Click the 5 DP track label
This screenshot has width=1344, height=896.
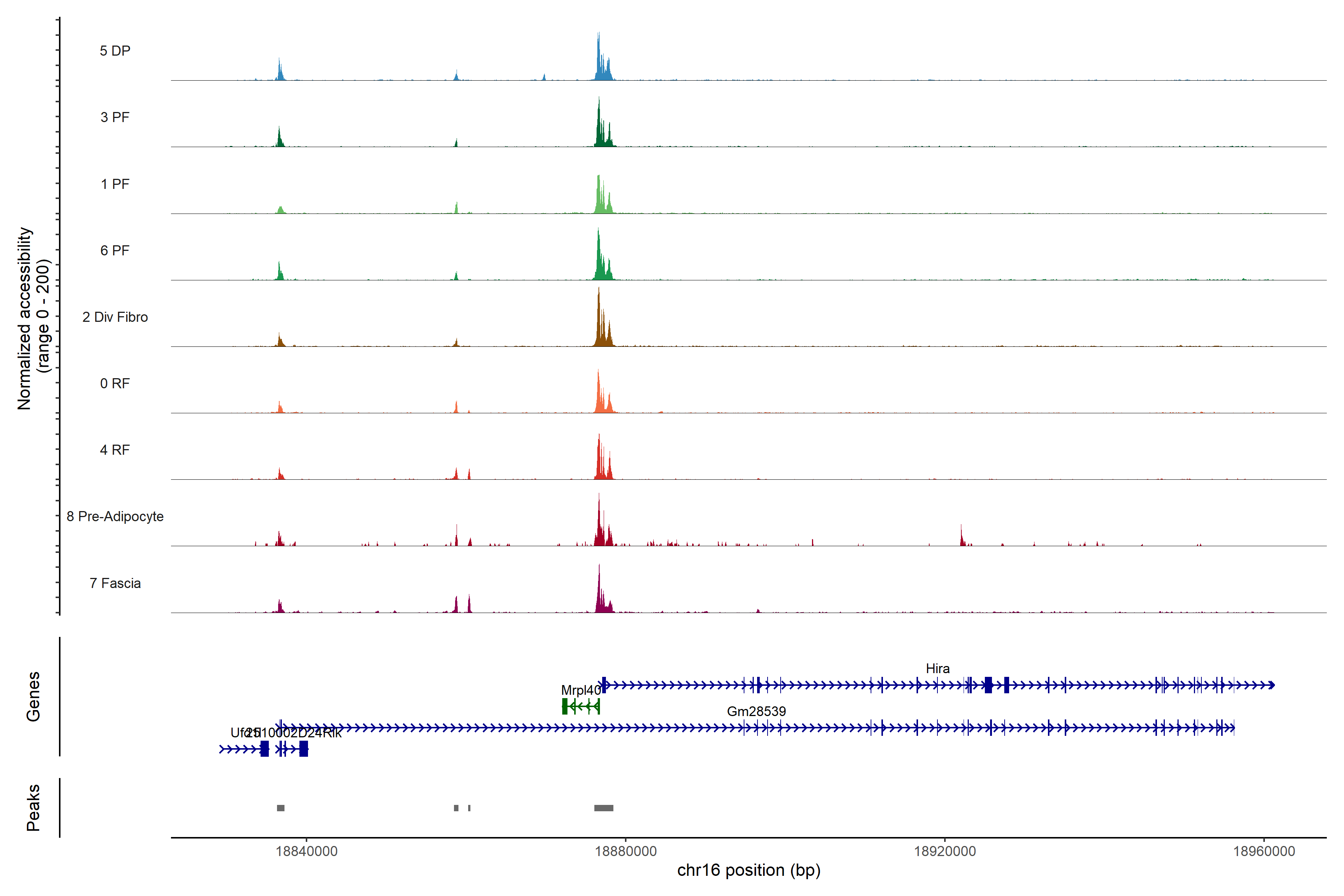pos(115,51)
